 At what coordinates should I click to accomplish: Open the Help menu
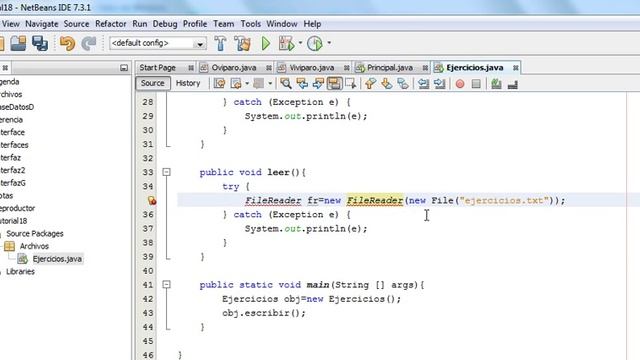312,24
